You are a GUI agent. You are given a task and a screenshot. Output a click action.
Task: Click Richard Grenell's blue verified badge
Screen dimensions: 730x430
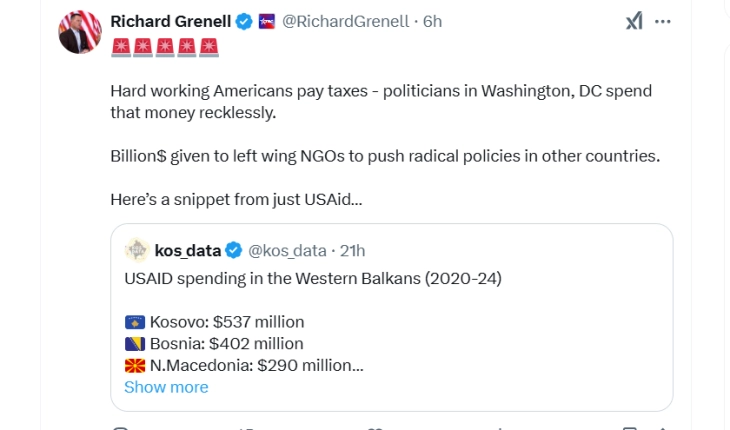243,21
